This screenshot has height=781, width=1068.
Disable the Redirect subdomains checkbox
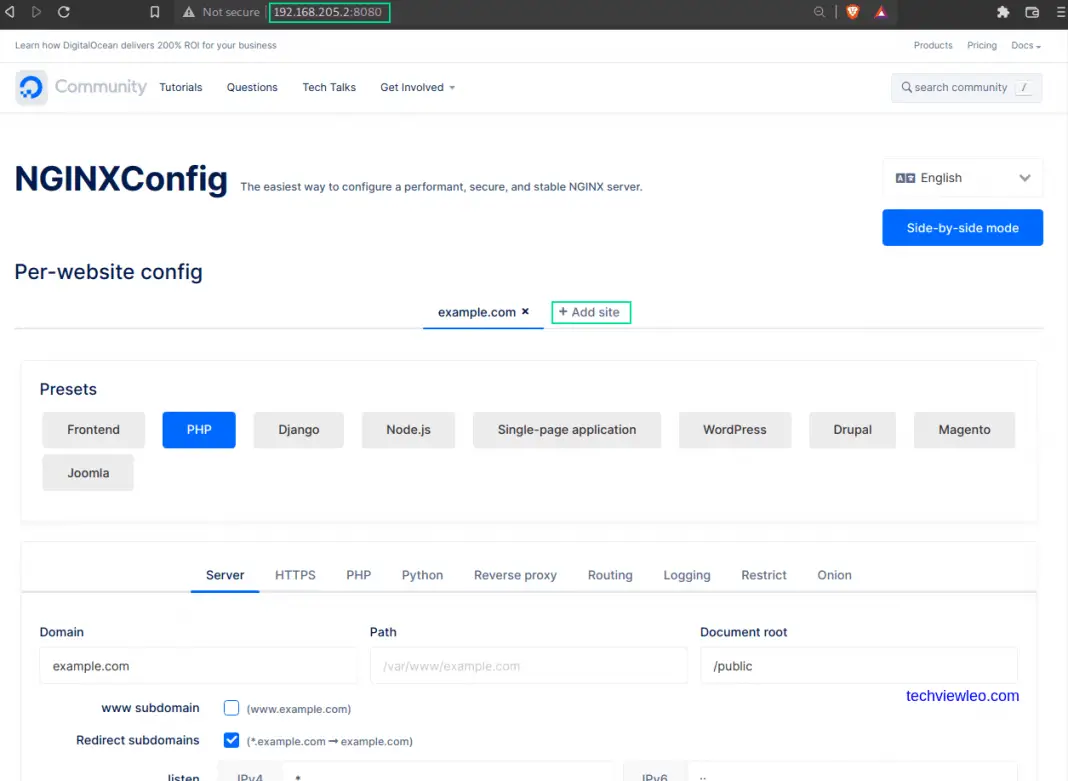pyautogui.click(x=231, y=740)
